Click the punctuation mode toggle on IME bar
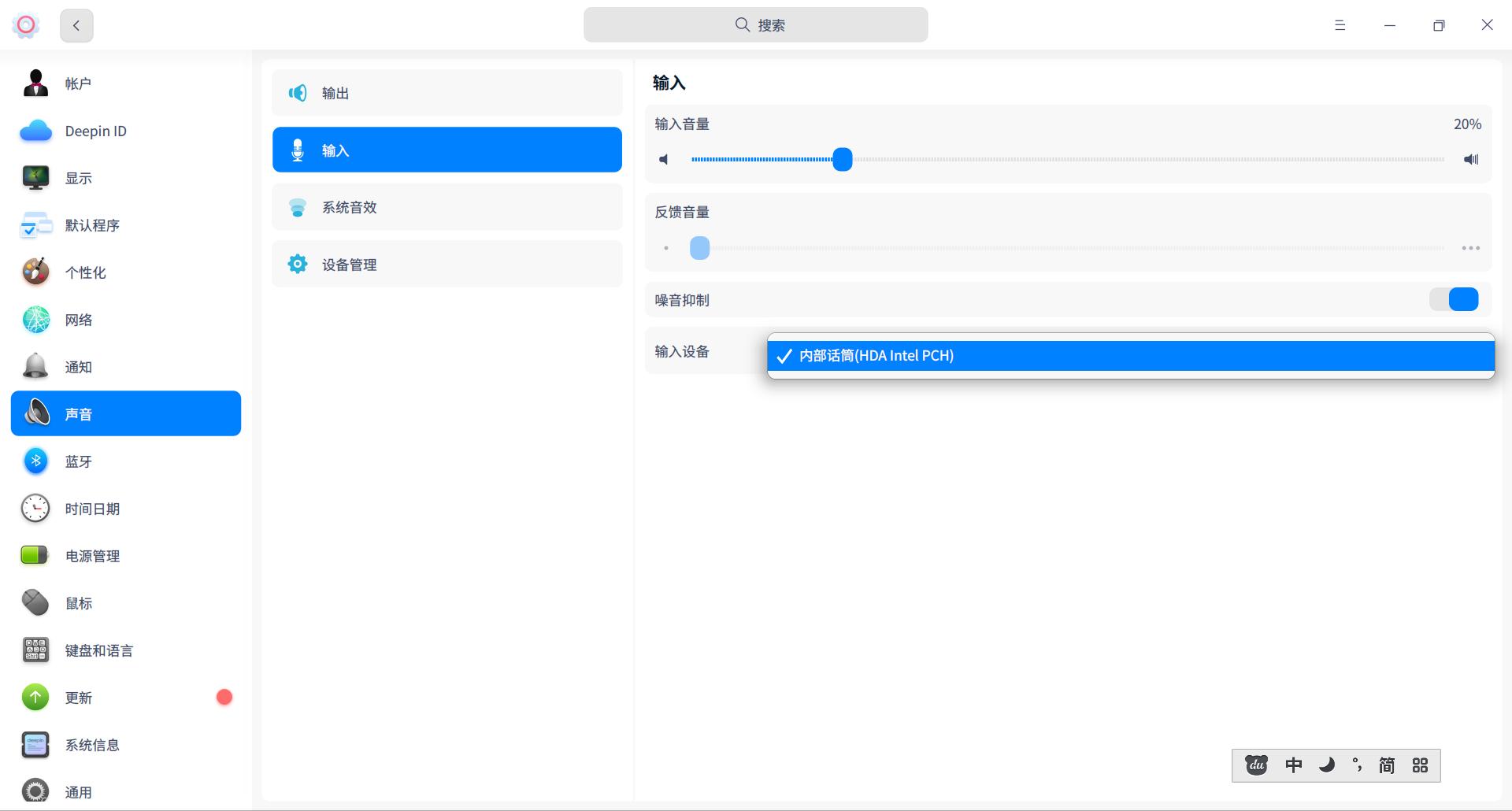The height and width of the screenshot is (811, 1512). tap(1357, 765)
